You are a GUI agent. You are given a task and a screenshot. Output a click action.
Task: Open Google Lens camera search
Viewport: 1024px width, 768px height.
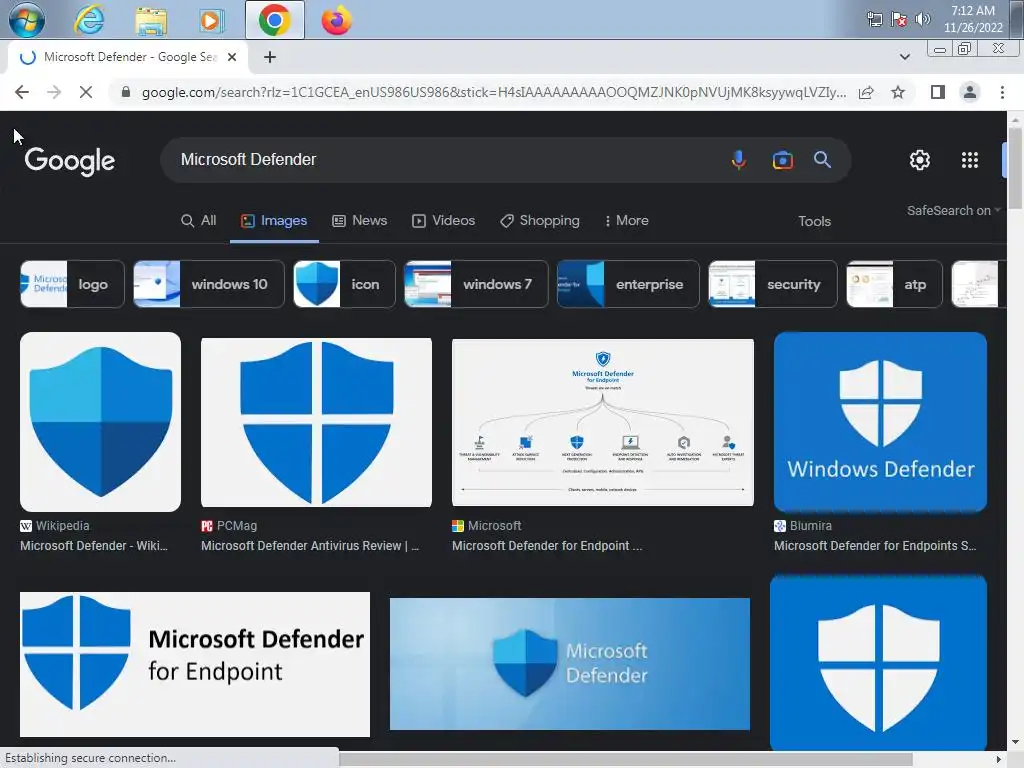(782, 159)
